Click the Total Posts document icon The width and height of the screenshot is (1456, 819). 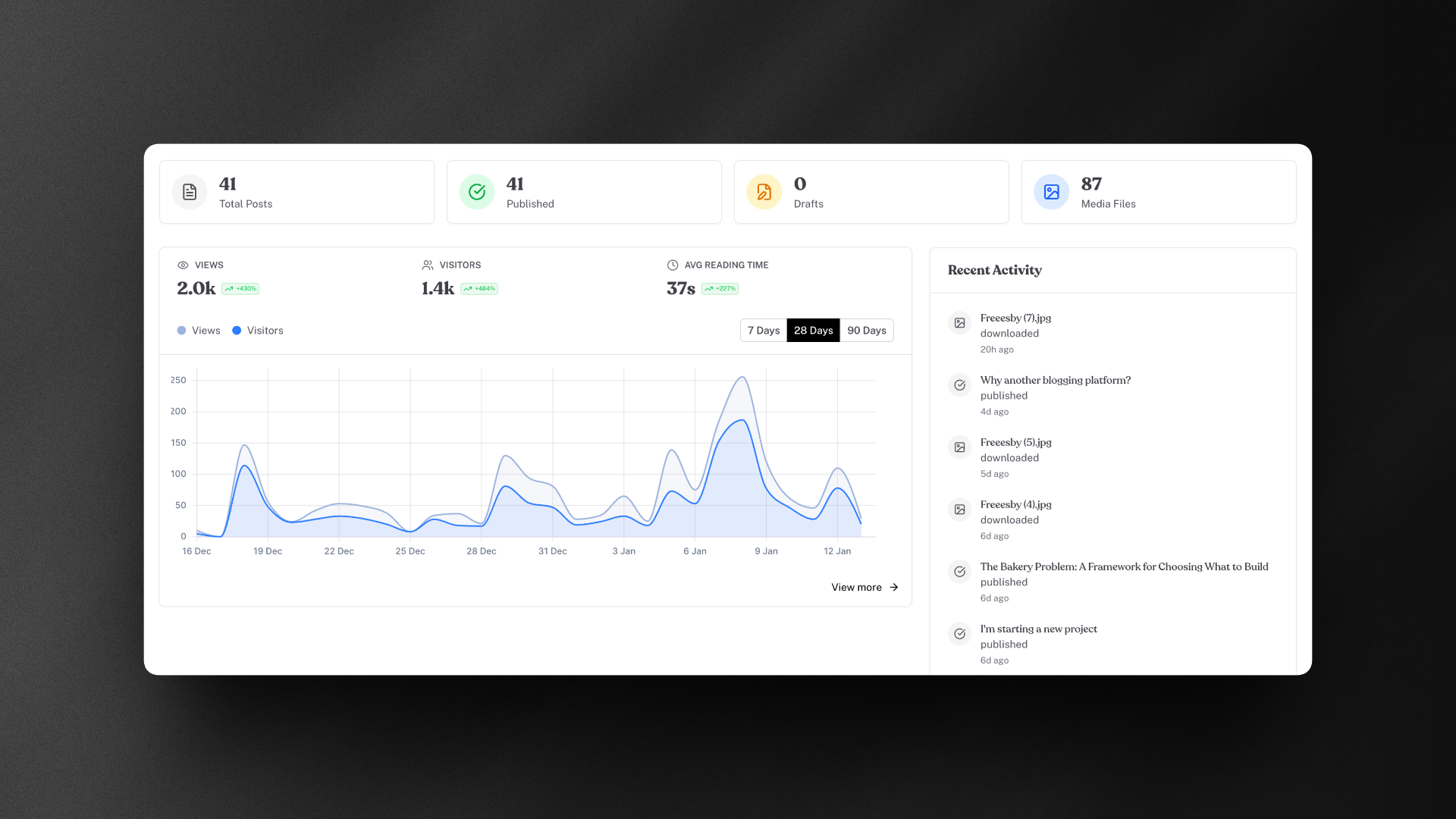(x=189, y=192)
